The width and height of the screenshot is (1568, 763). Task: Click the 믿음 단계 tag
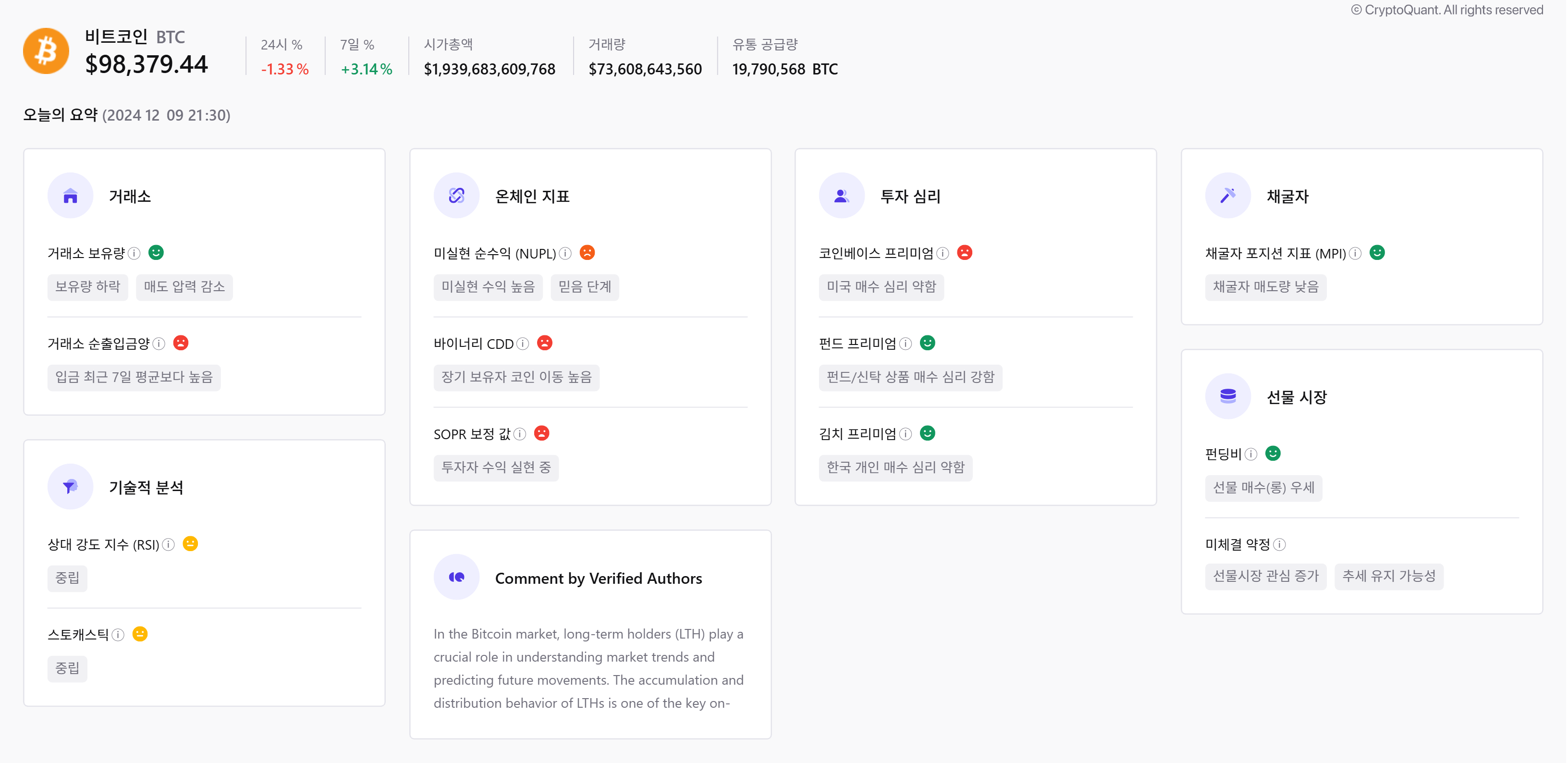click(x=584, y=287)
